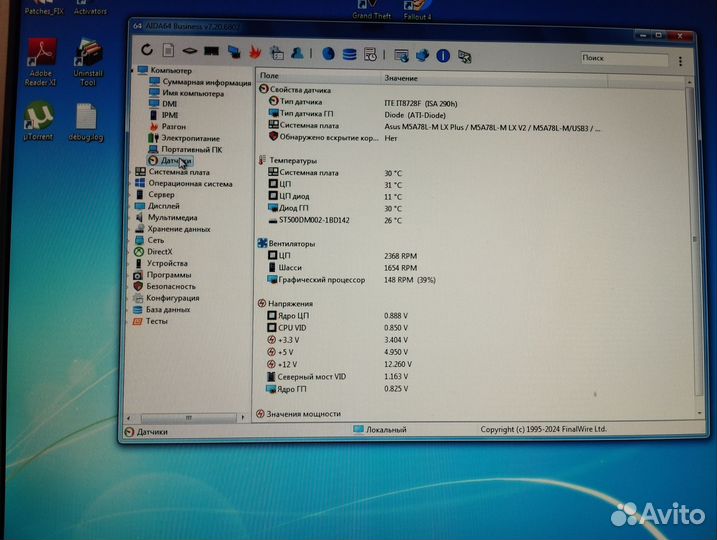Click the Значение column header
Screen dimensions: 717x540
(x=400, y=78)
